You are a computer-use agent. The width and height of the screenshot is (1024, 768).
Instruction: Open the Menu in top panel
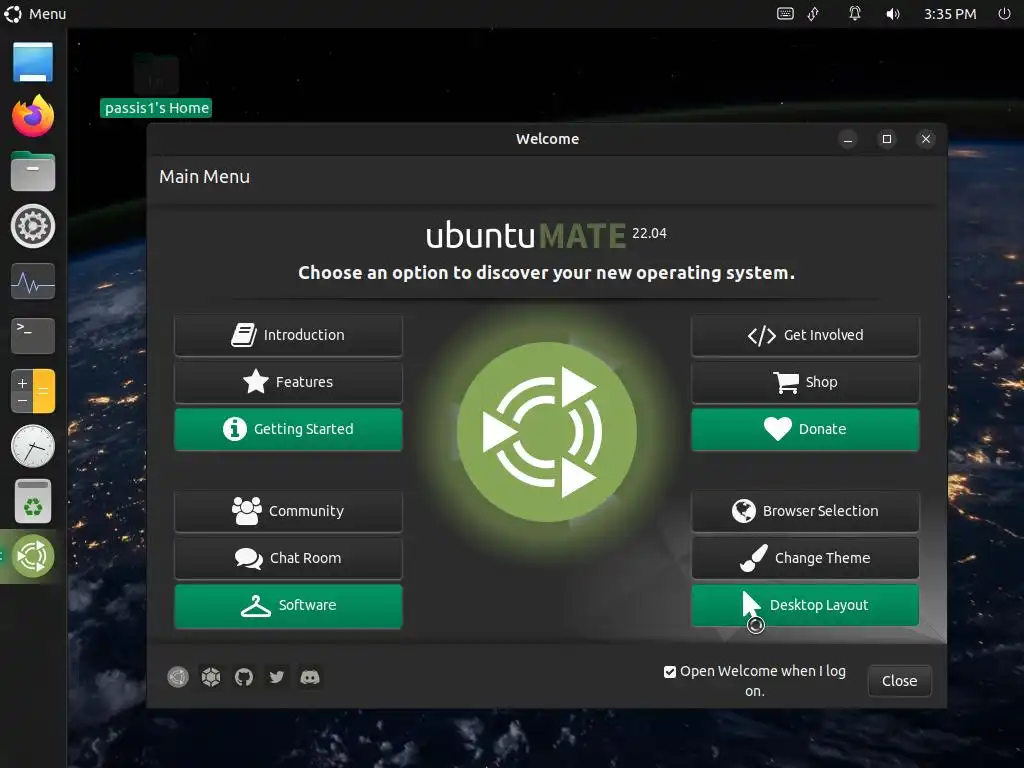pos(35,14)
